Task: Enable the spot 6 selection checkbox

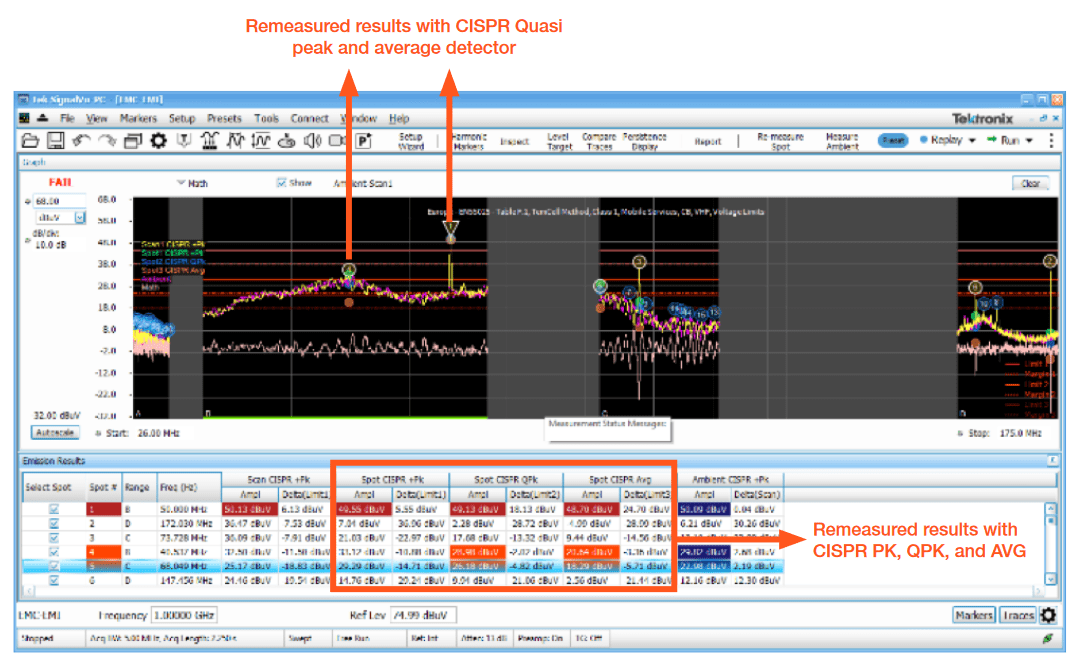Action: (54, 580)
